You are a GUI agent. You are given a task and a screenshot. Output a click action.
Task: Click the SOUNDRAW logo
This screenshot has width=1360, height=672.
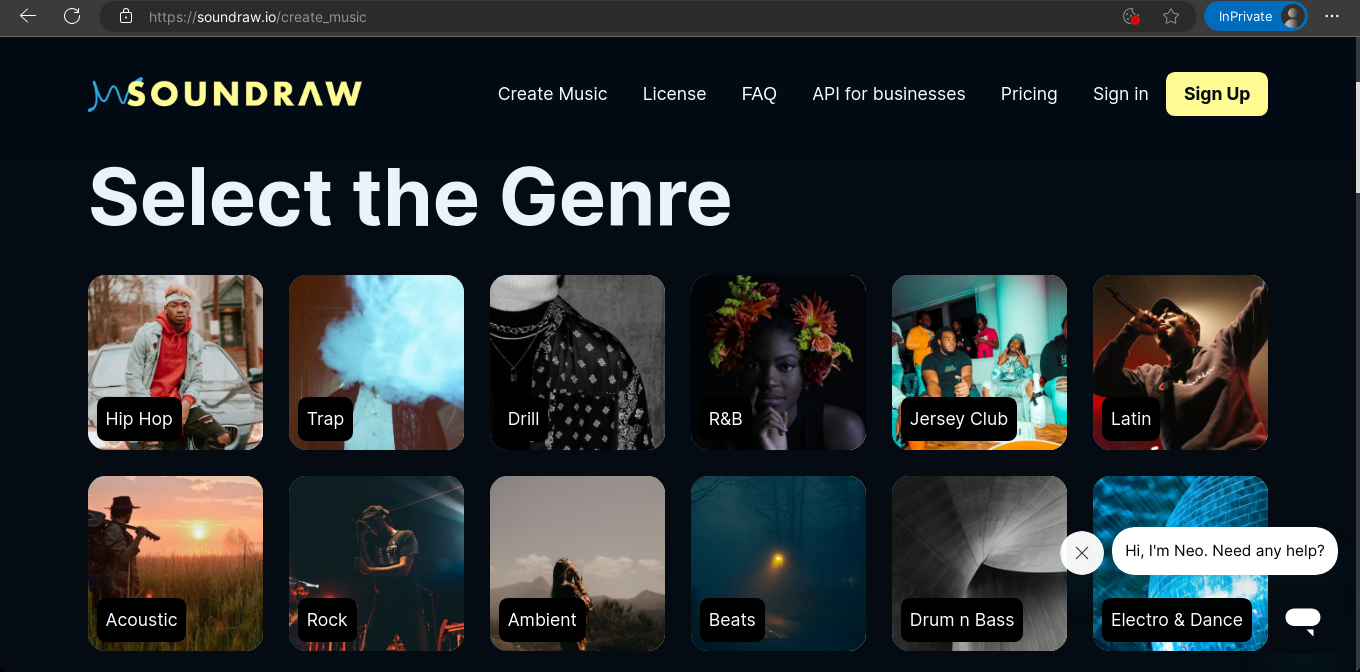click(225, 94)
